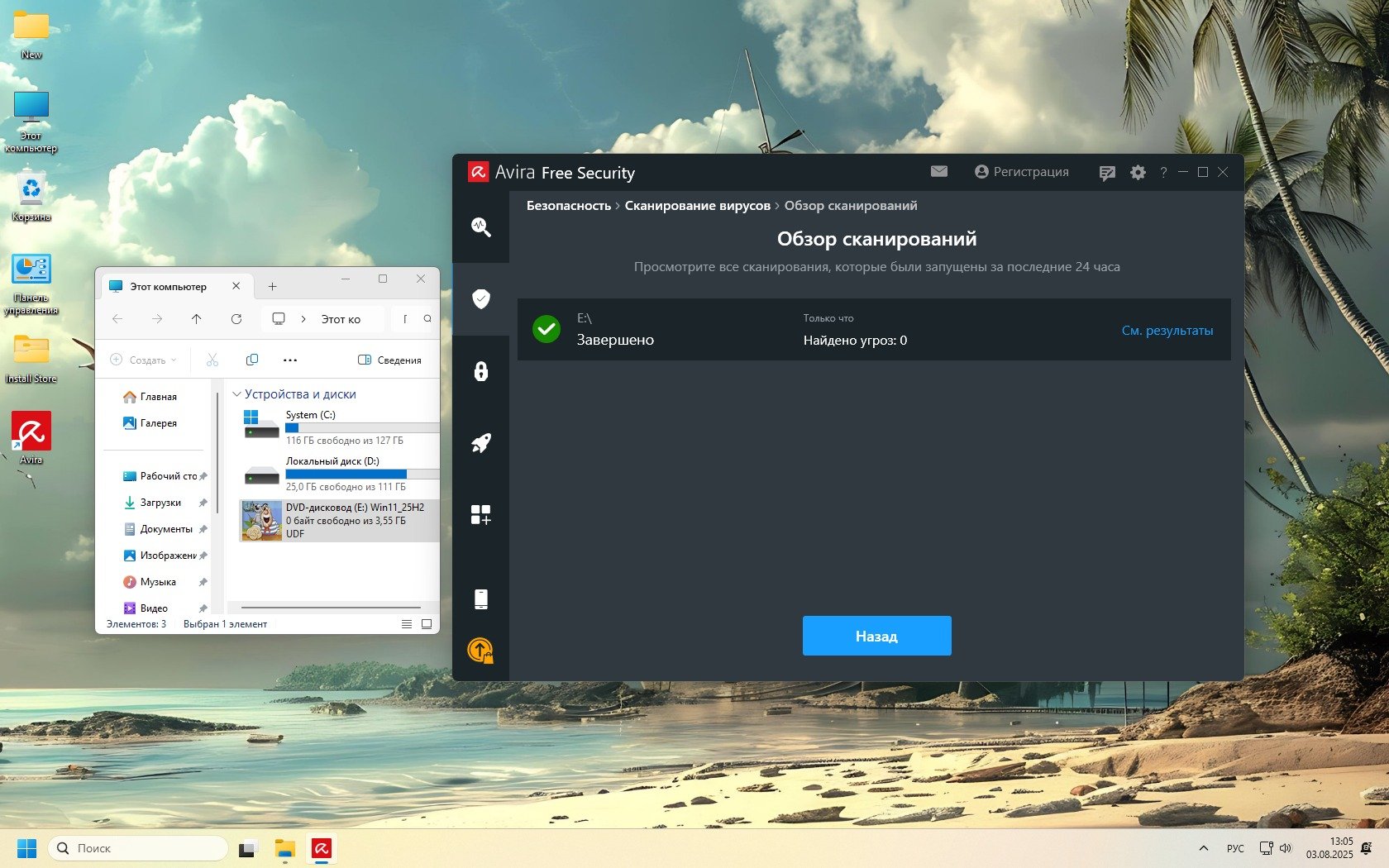1389x868 pixels.
Task: Click the upgrade arrow icon in Avira sidebar
Action: pos(480,651)
